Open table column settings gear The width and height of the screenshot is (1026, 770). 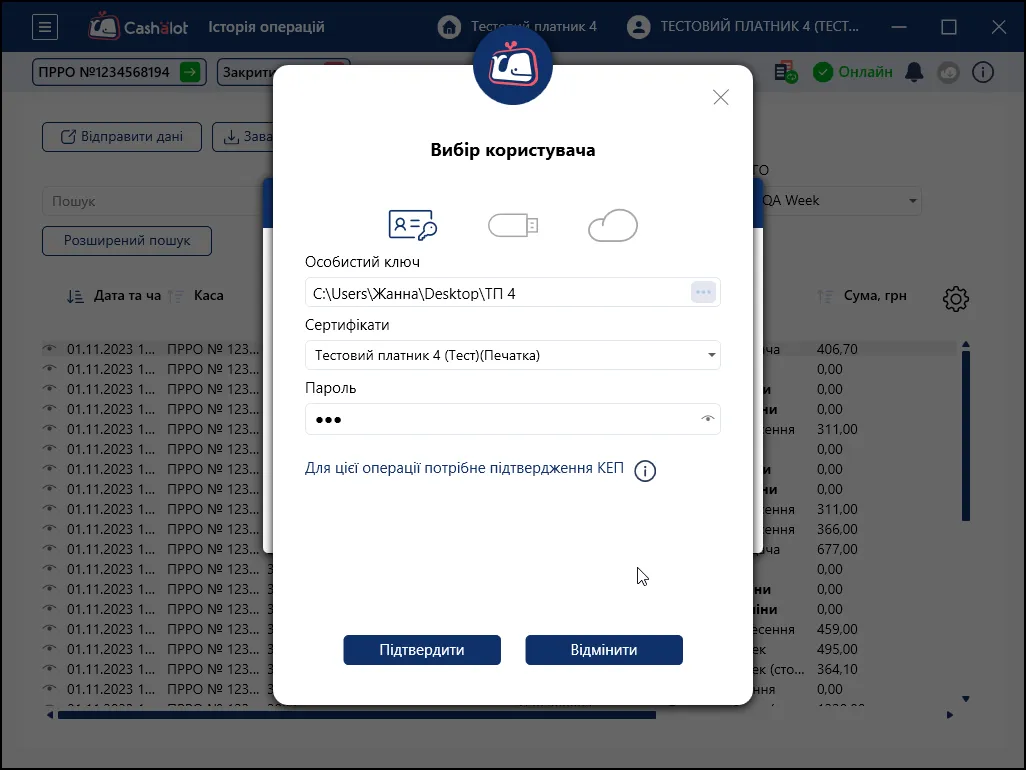pos(955,298)
